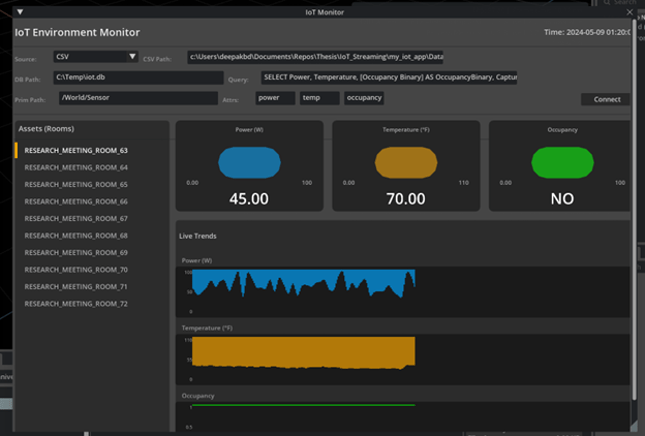This screenshot has width=645, height=436.
Task: Click the Query SELECT text field
Action: (389, 77)
